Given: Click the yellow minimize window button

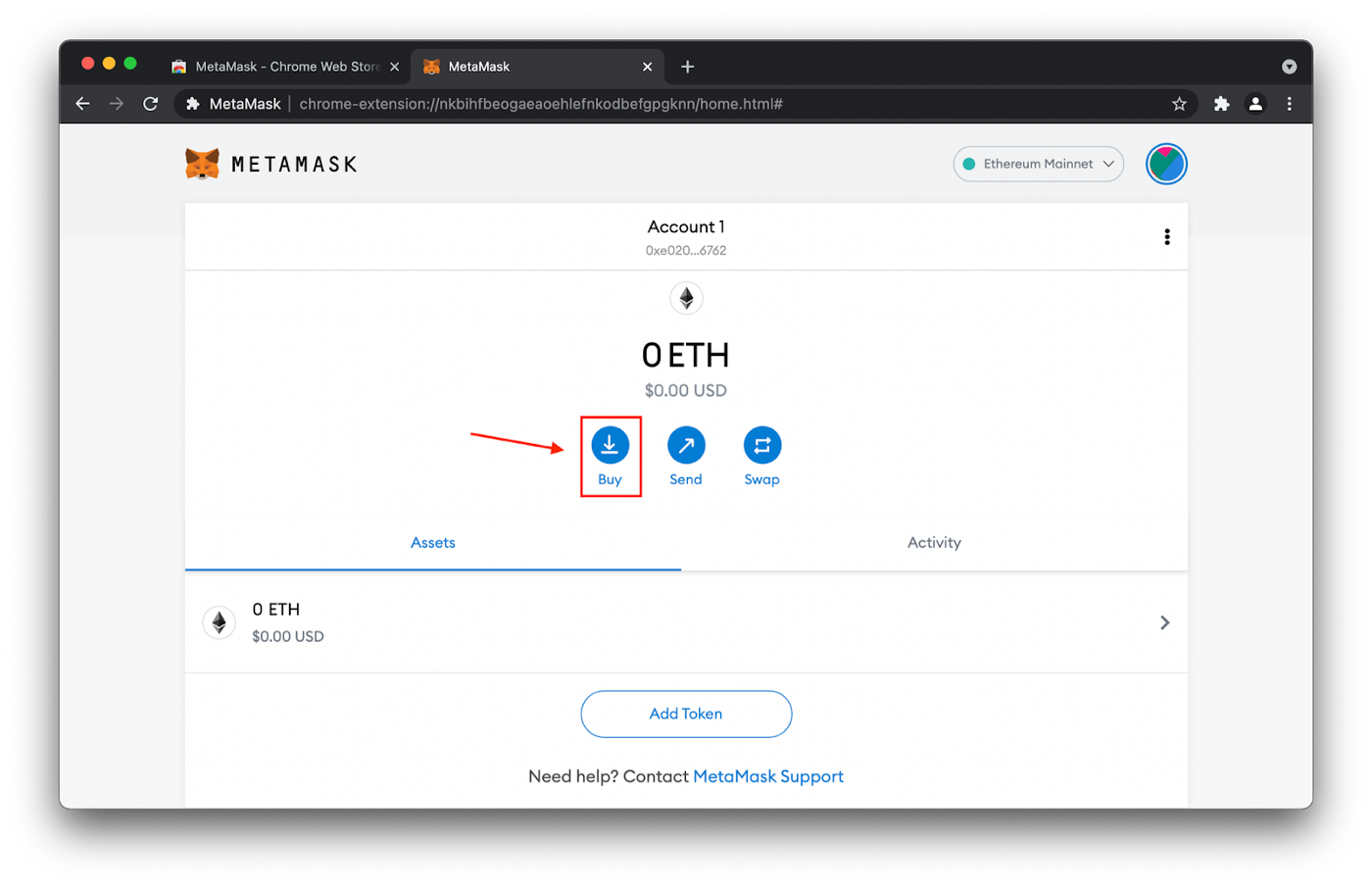Looking at the screenshot, I should click(x=109, y=64).
